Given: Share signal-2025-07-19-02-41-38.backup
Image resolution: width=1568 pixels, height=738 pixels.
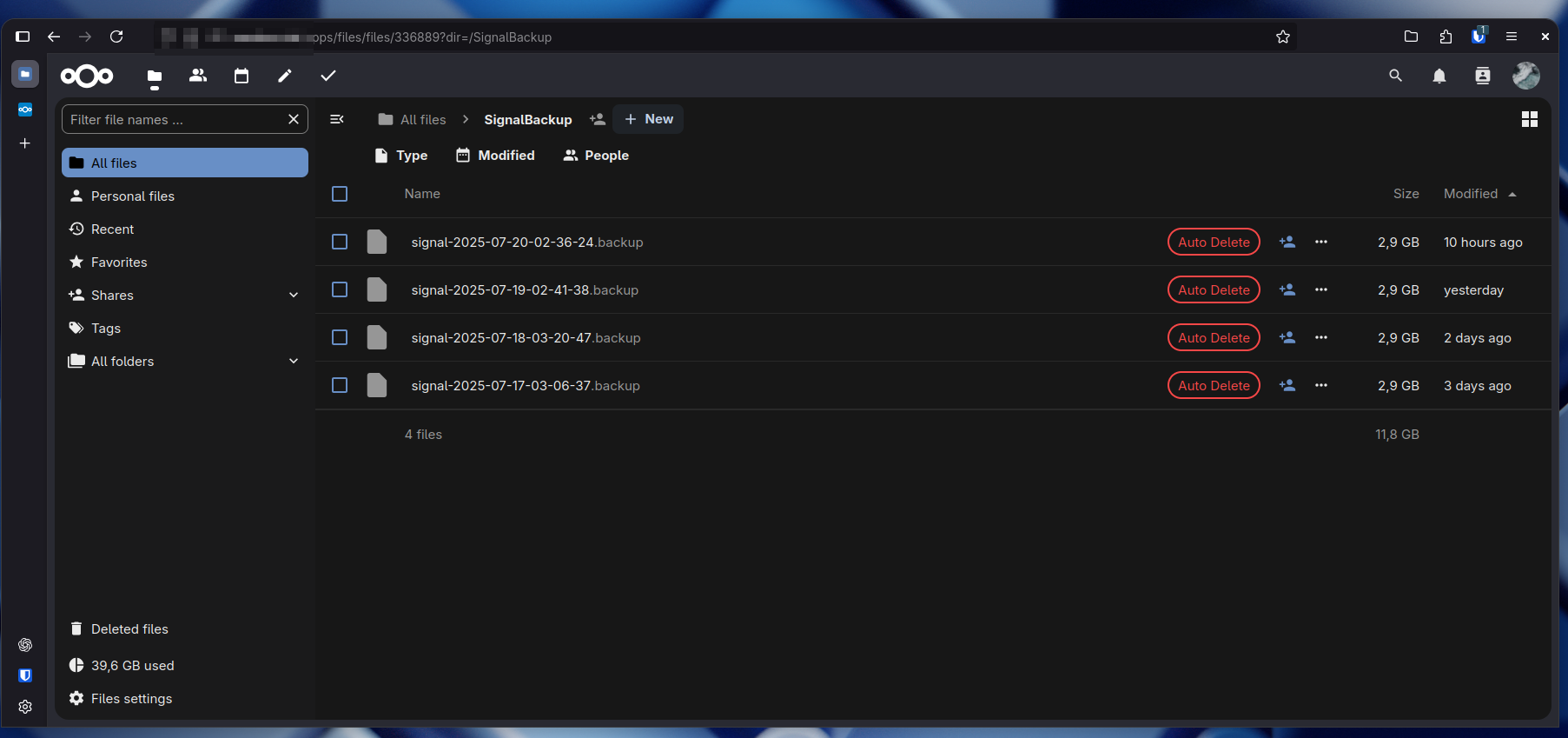Looking at the screenshot, I should (x=1287, y=289).
